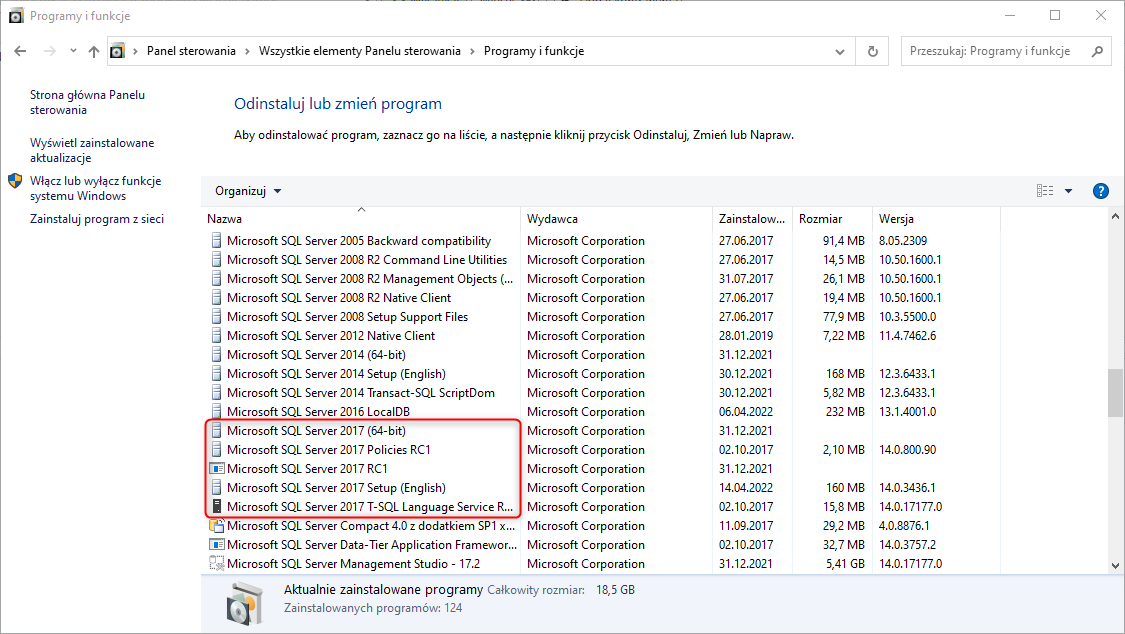
Task: Click icon of SQL Server 2005 Backward compatibility
Action: (x=217, y=240)
